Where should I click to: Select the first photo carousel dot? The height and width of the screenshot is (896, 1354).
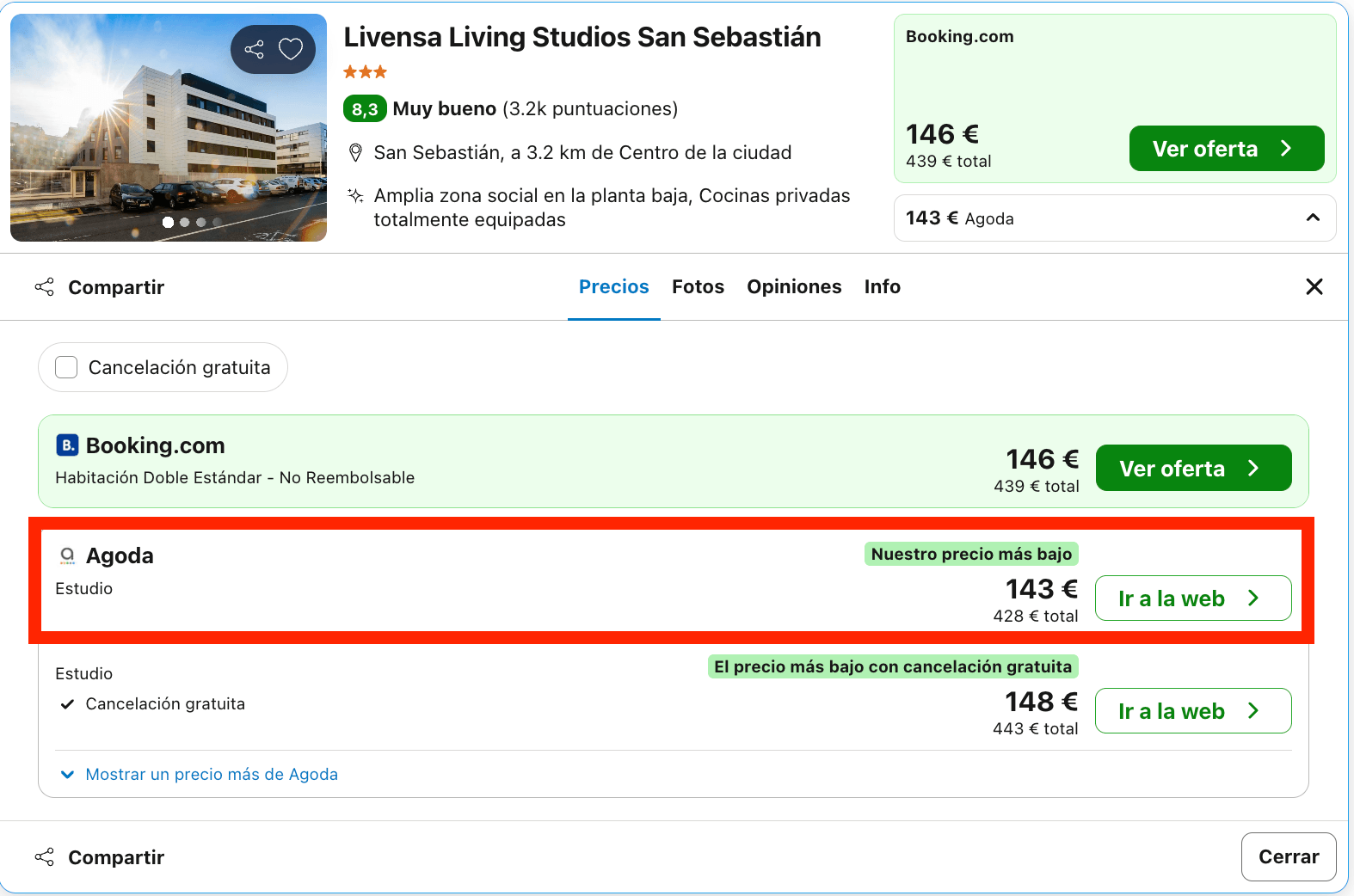tap(169, 222)
